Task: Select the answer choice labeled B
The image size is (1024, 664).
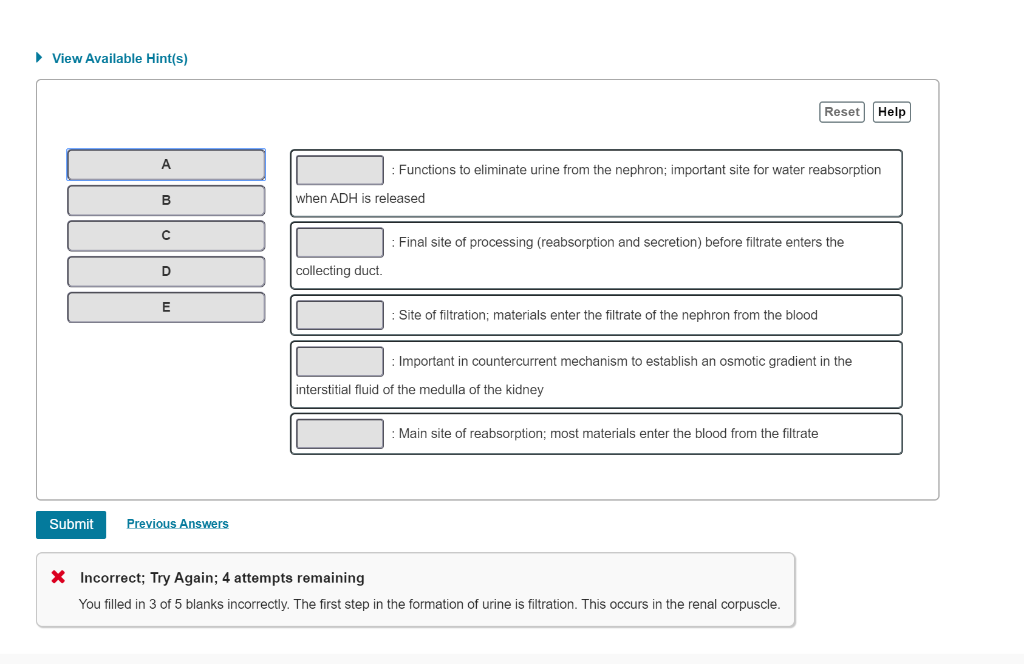Action: 165,200
